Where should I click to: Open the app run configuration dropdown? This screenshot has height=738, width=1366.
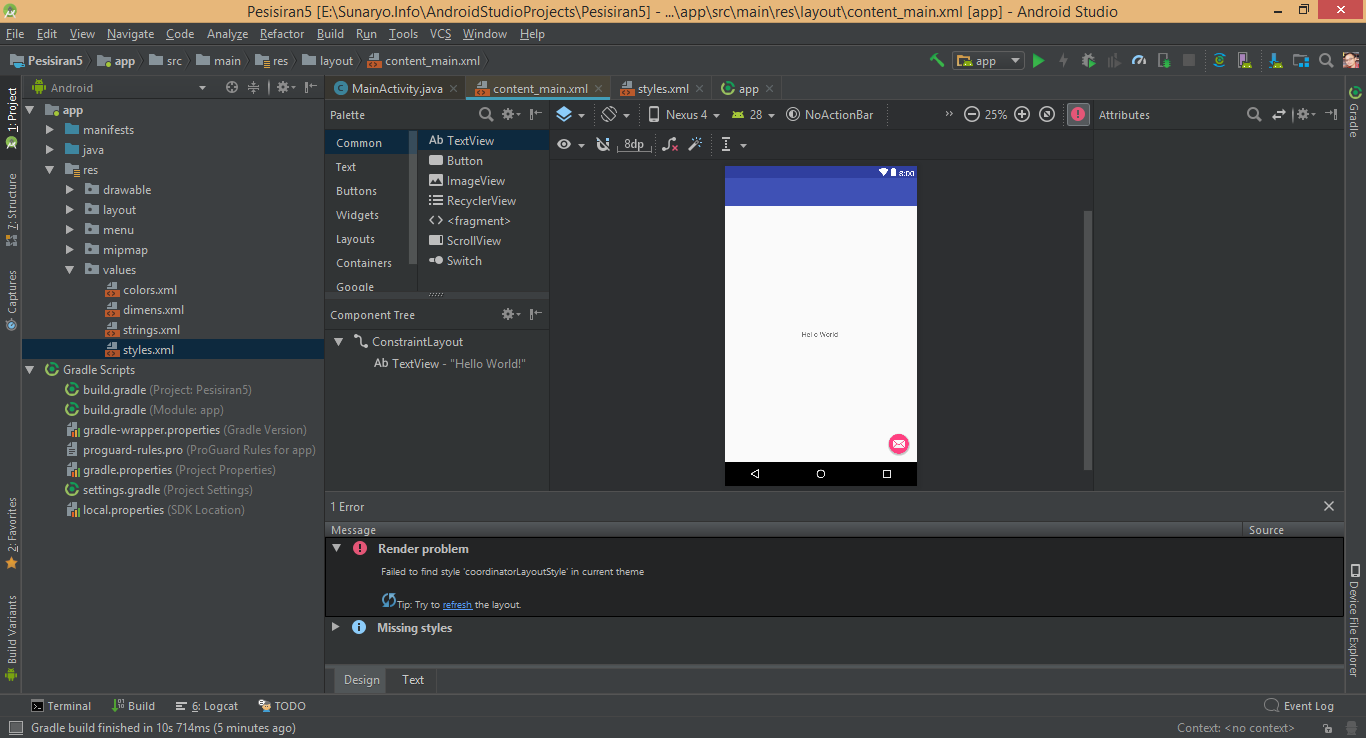[988, 61]
